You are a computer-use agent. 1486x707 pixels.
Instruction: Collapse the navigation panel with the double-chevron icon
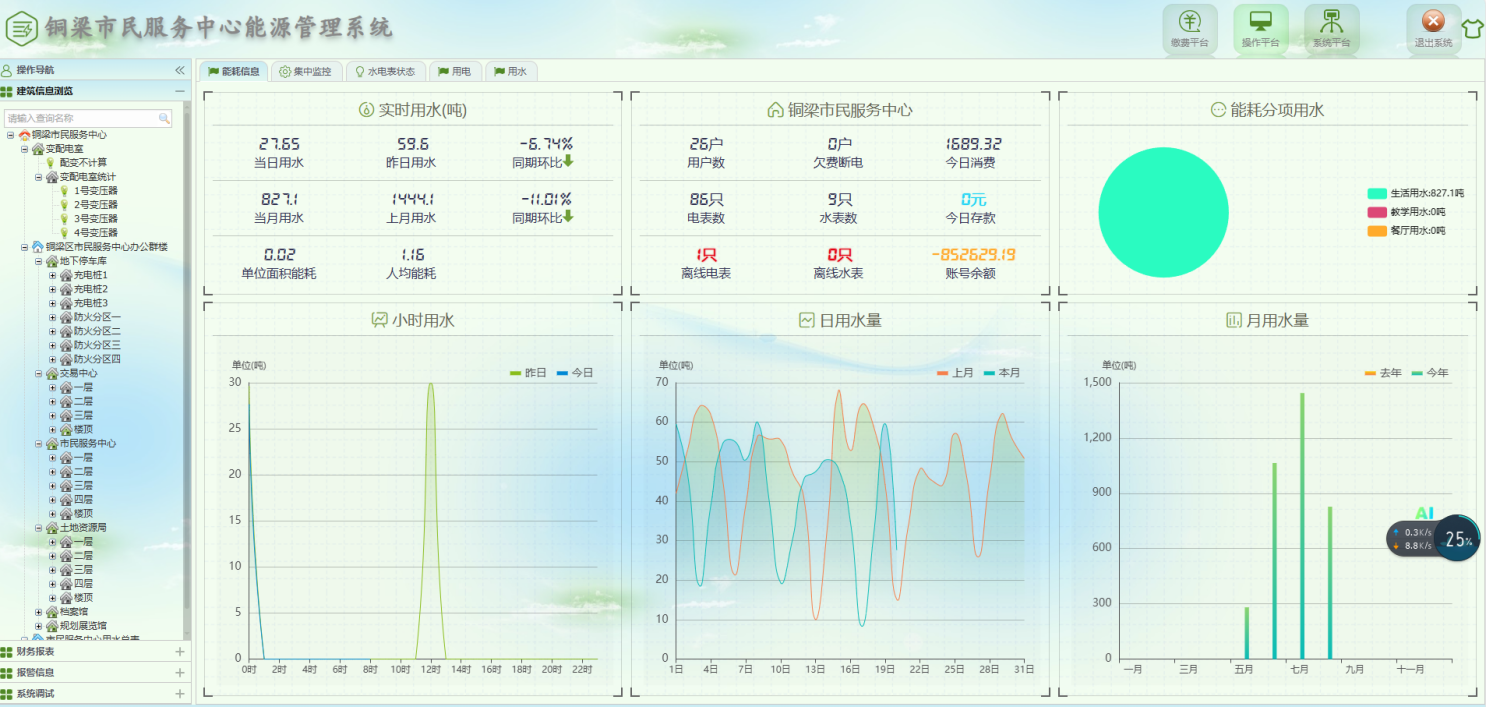pos(180,70)
